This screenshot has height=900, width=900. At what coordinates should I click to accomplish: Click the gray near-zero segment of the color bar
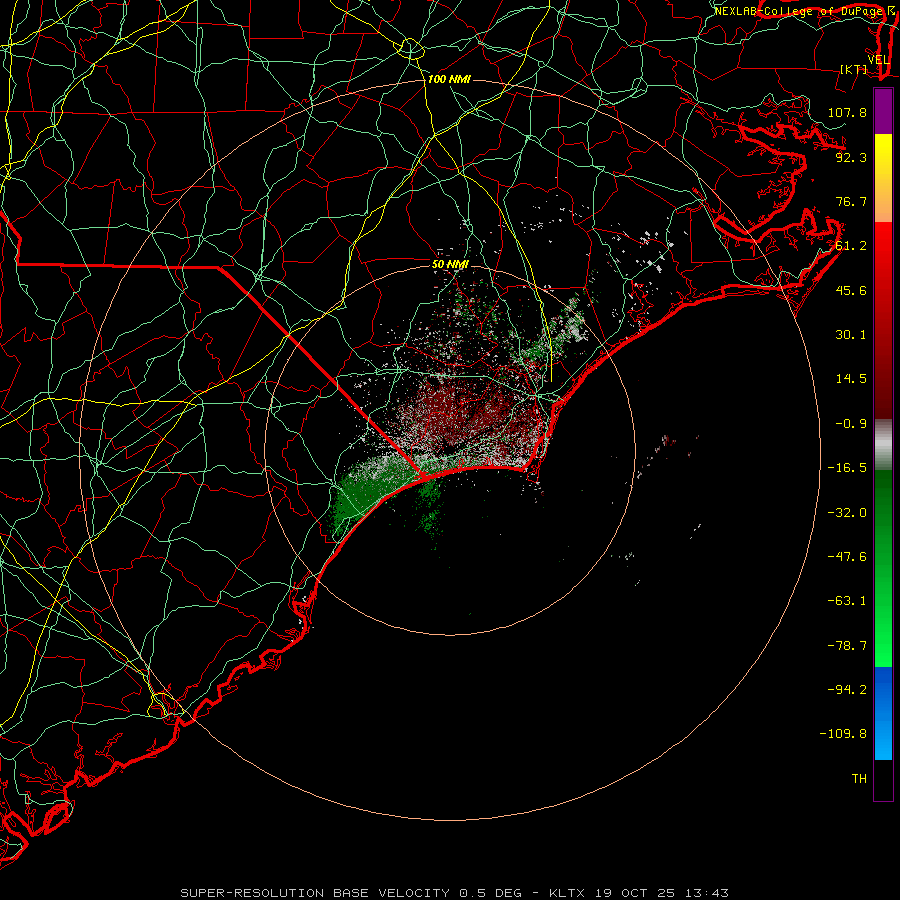pos(883,445)
